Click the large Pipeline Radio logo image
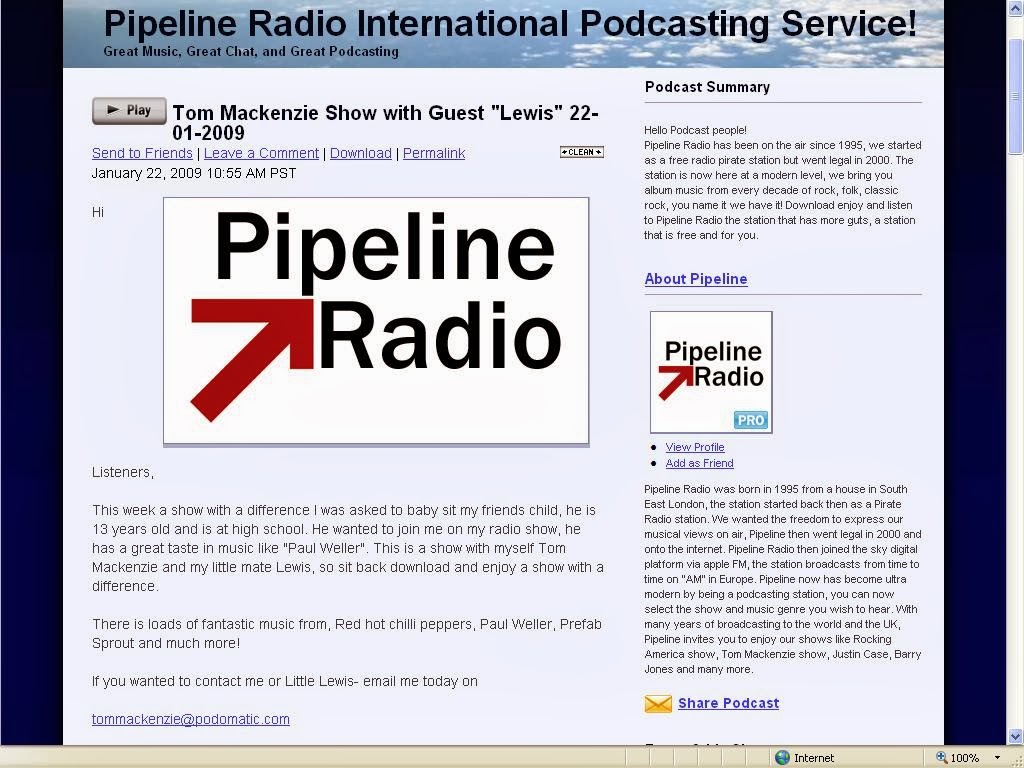The image size is (1024, 768). (376, 321)
